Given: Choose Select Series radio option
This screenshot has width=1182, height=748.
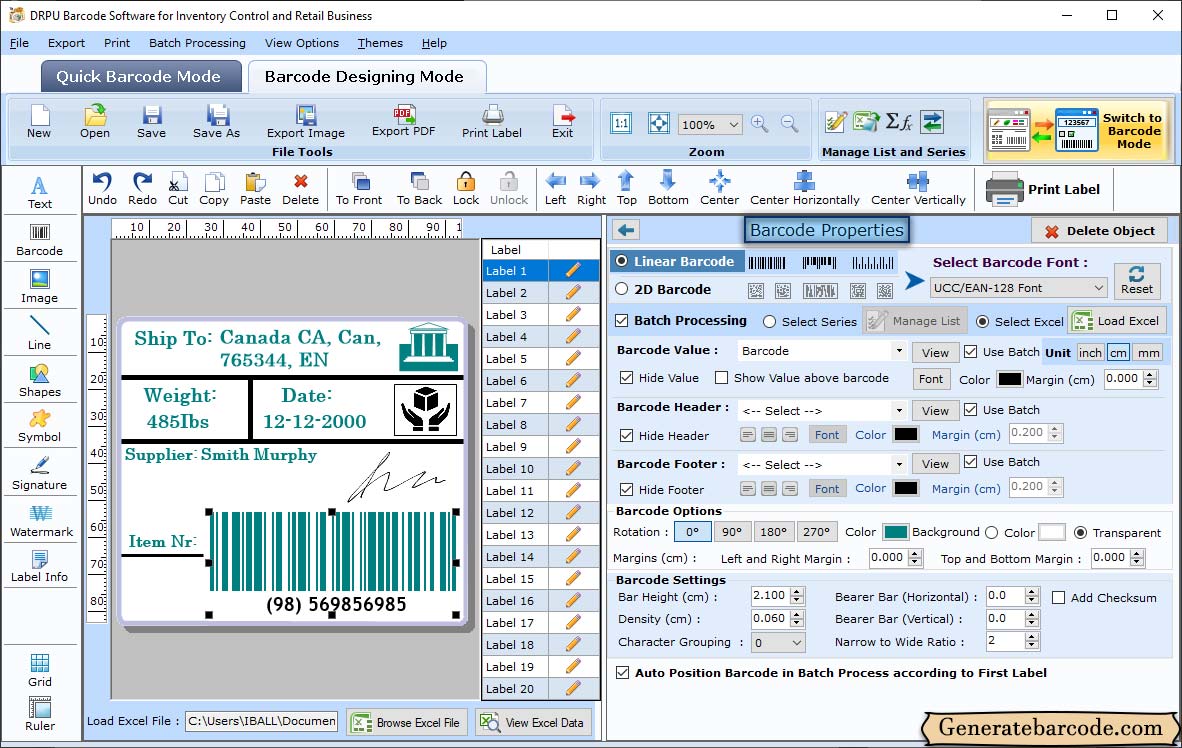Looking at the screenshot, I should (769, 322).
